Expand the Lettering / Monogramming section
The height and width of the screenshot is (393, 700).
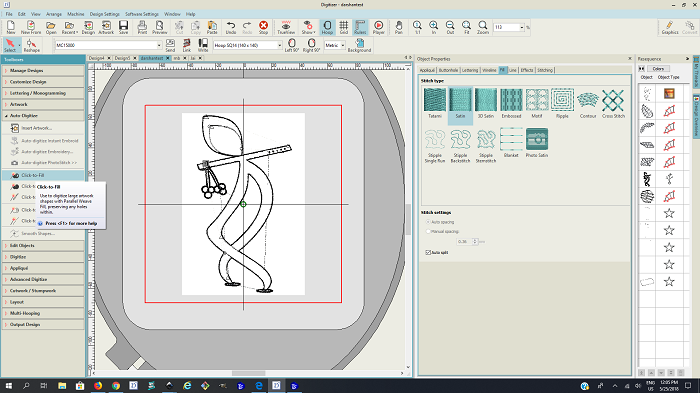pos(43,93)
